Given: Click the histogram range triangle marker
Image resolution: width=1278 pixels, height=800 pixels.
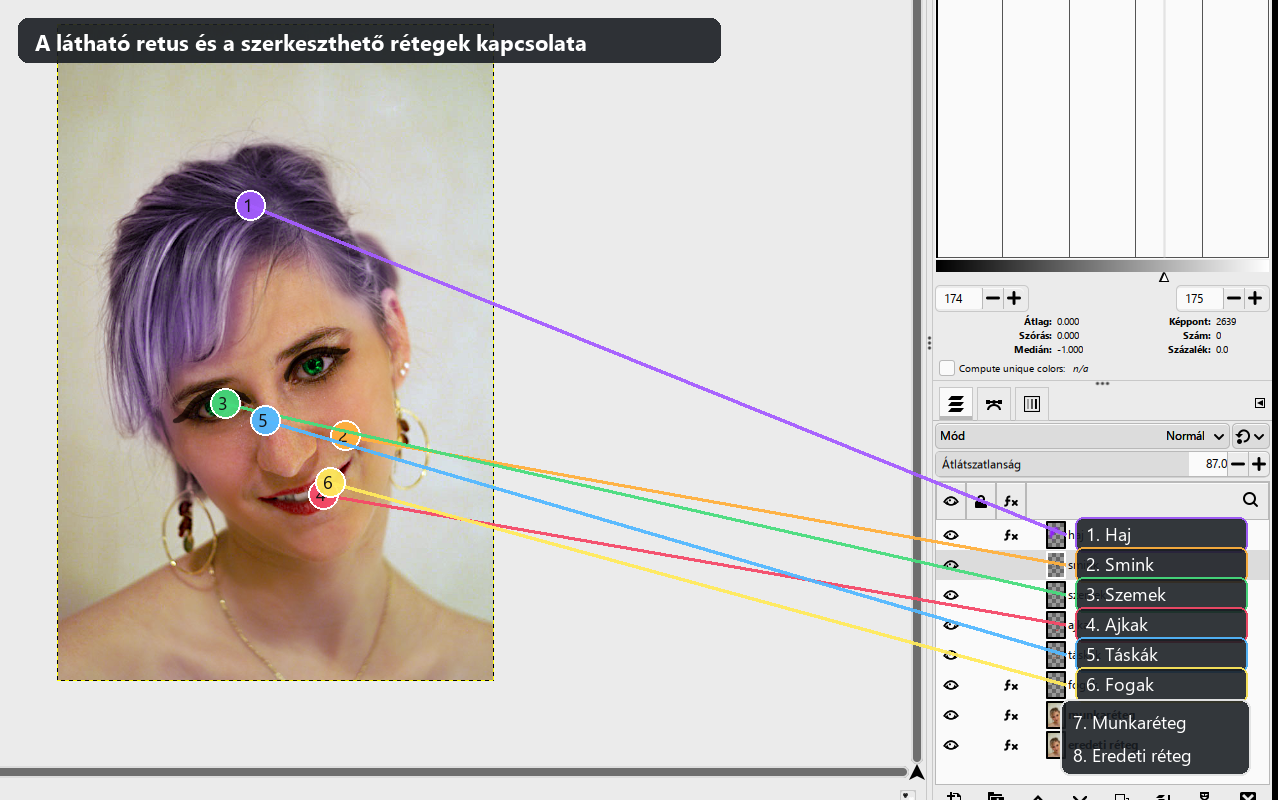Looking at the screenshot, I should 1163,277.
